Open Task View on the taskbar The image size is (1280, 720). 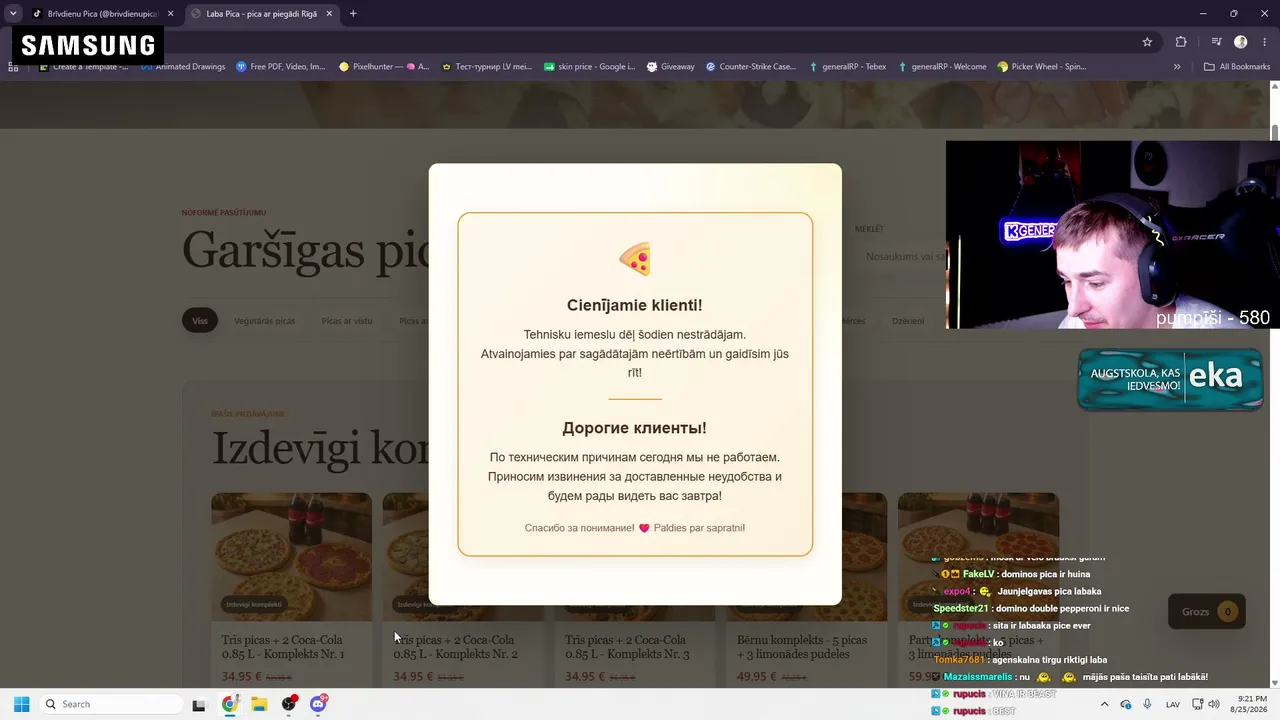199,705
